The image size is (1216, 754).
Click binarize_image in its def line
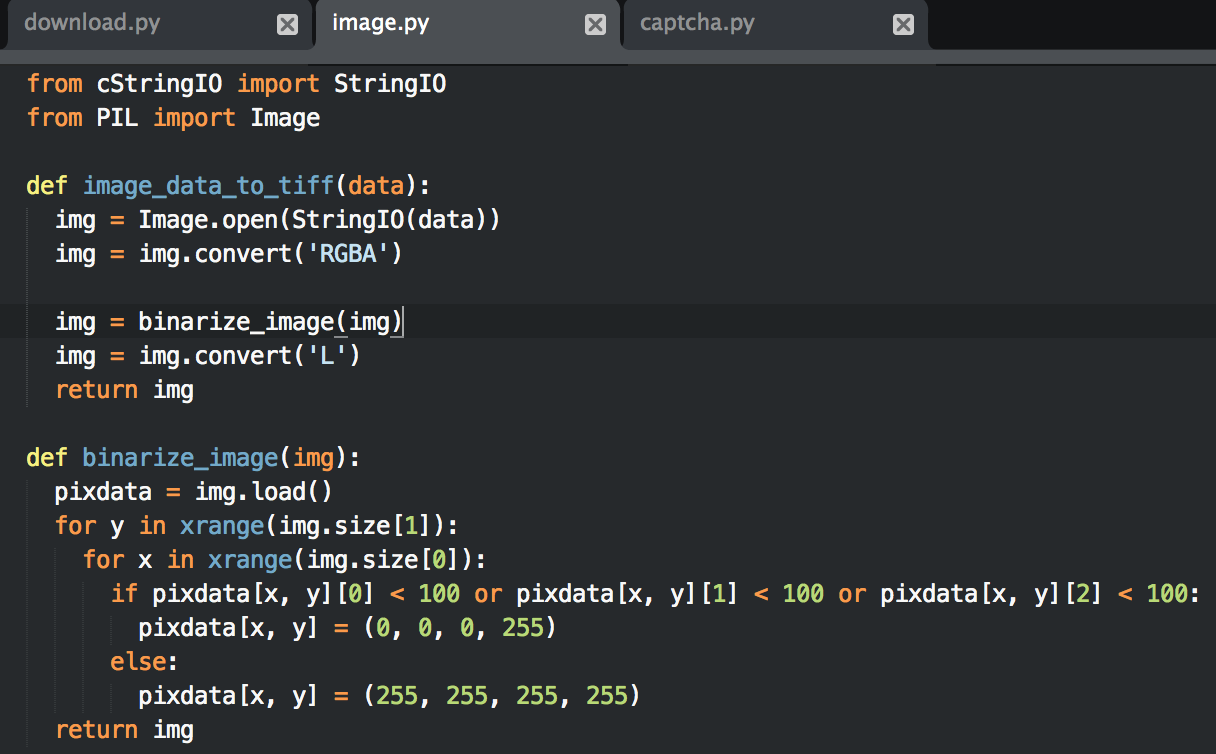[x=180, y=458]
